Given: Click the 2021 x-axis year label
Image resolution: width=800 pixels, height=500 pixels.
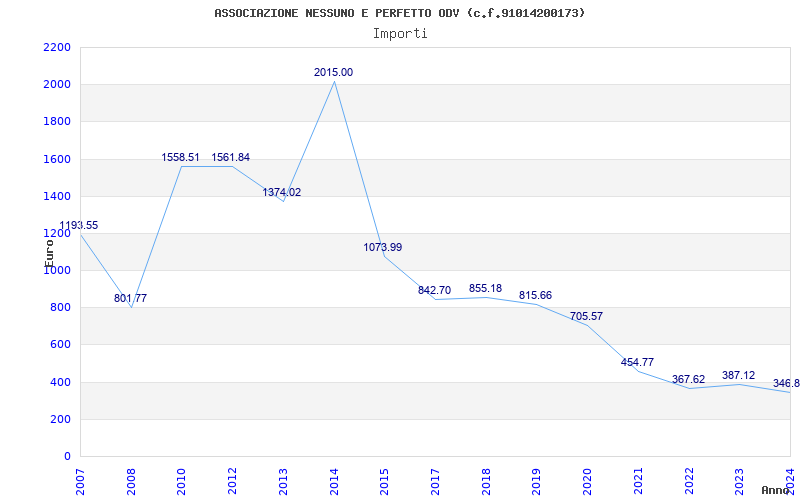Looking at the screenshot, I should click(638, 481).
